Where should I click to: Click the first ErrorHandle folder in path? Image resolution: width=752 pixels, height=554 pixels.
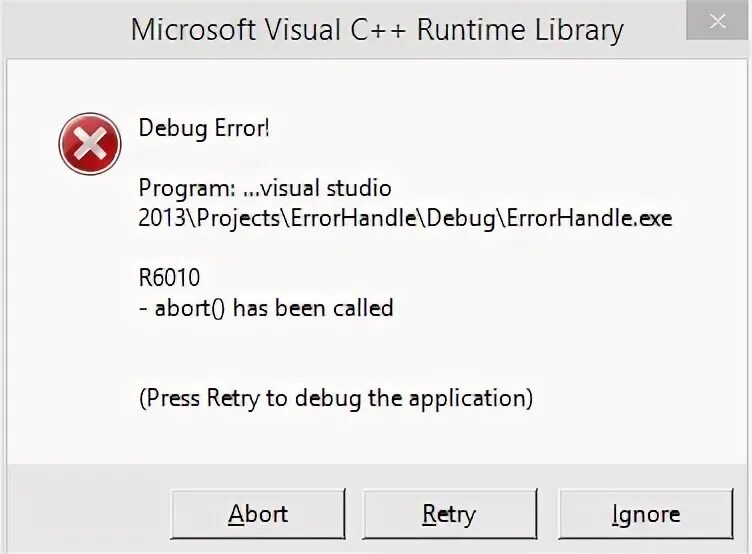click(x=353, y=218)
